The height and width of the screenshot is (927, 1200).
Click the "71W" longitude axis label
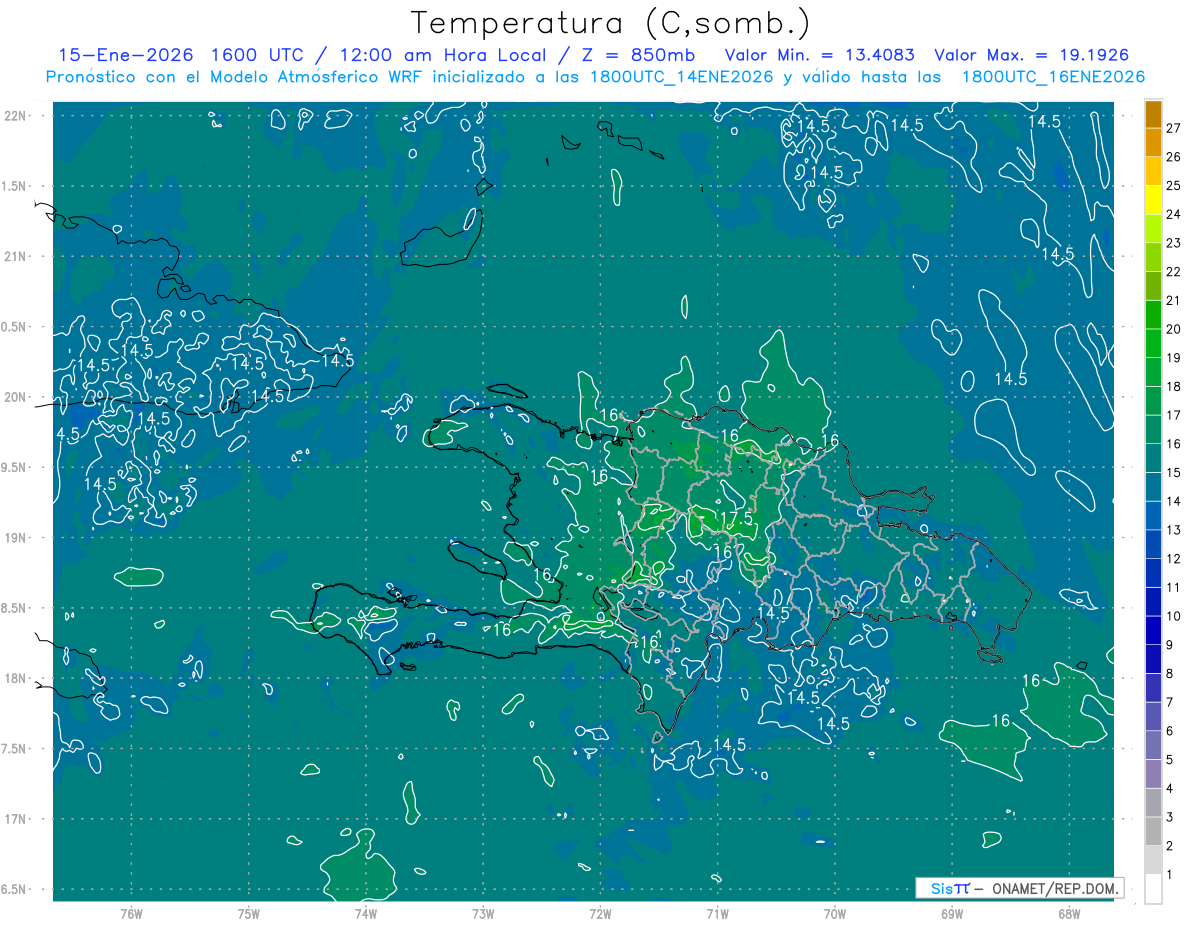pos(717,915)
